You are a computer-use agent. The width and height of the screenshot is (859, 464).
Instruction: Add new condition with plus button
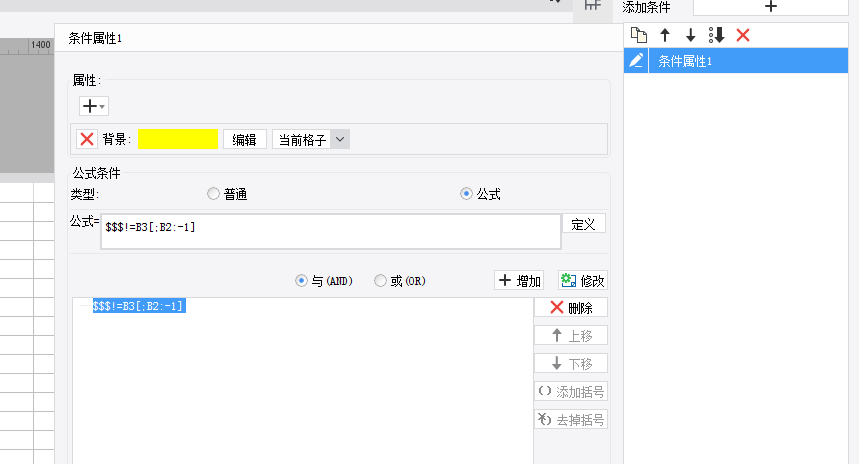pos(771,7)
